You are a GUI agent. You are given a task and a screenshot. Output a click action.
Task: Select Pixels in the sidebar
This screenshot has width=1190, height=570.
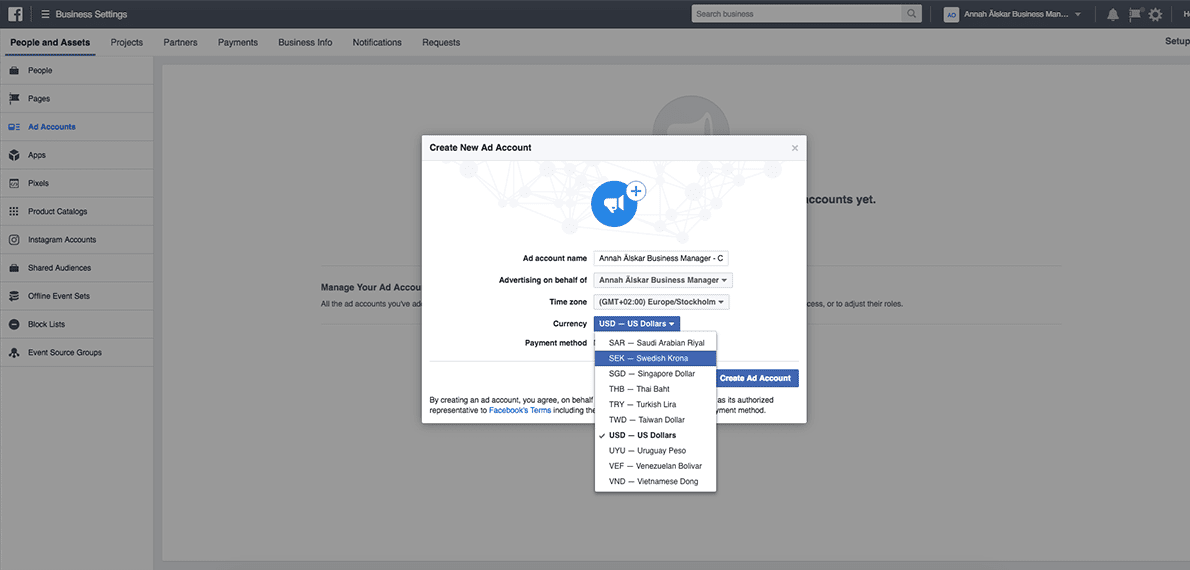point(38,183)
